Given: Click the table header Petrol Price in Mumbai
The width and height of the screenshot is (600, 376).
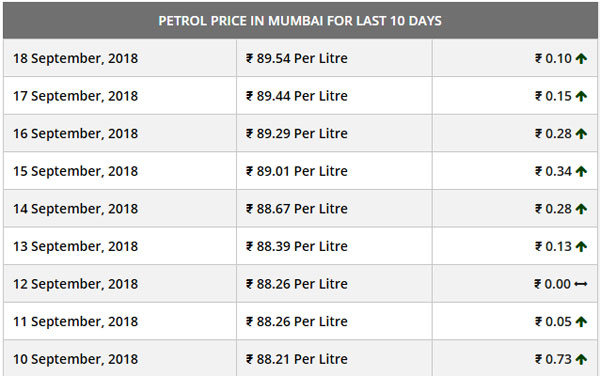Looking at the screenshot, I should [x=300, y=21].
